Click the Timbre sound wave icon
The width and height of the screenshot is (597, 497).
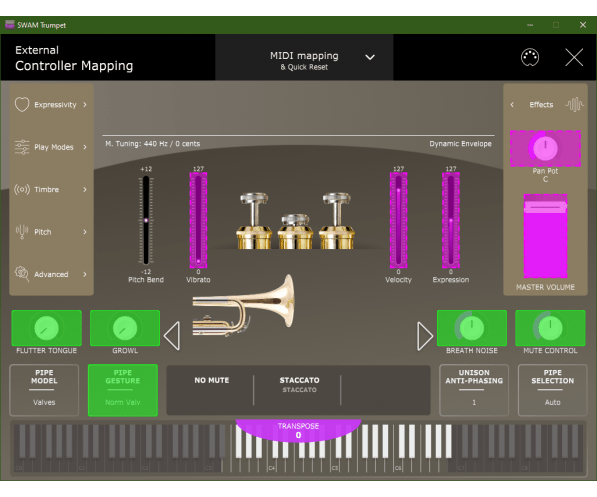click(22, 189)
